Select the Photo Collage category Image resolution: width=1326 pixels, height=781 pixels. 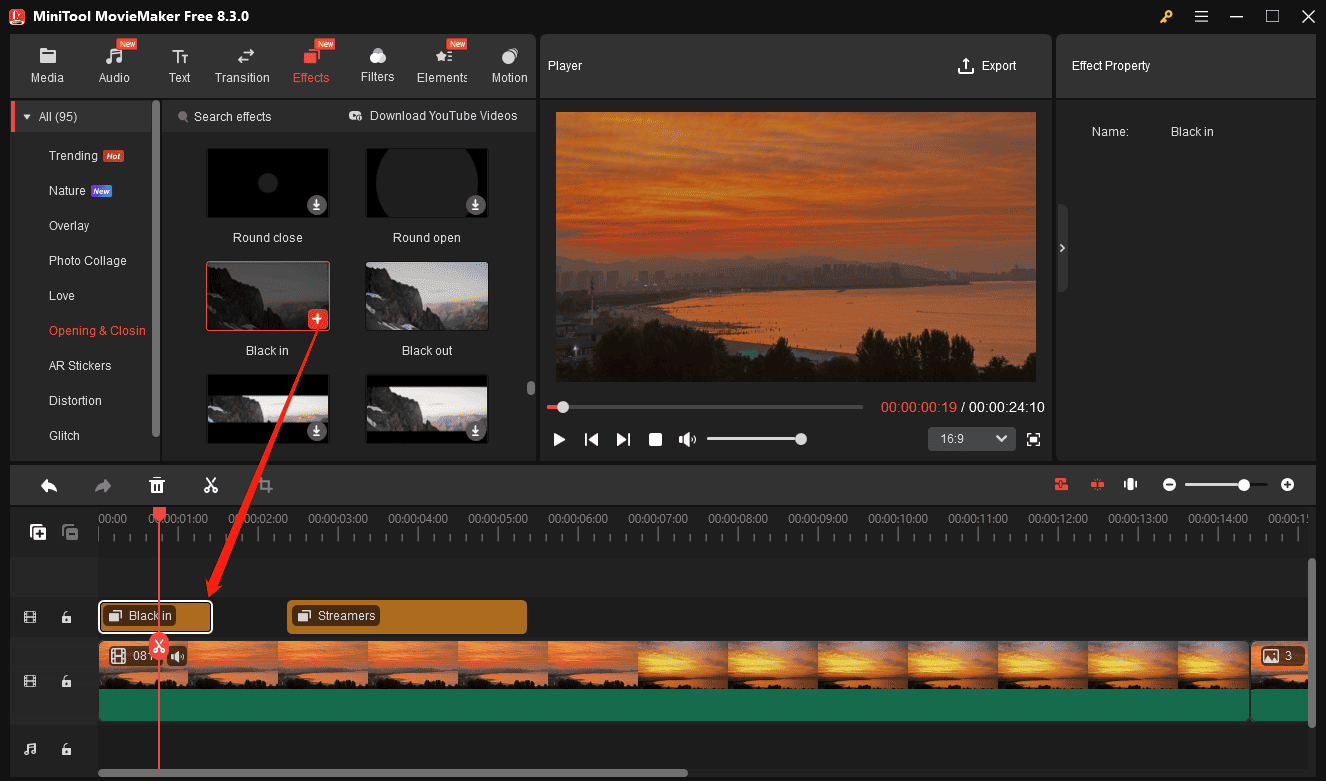[87, 261]
